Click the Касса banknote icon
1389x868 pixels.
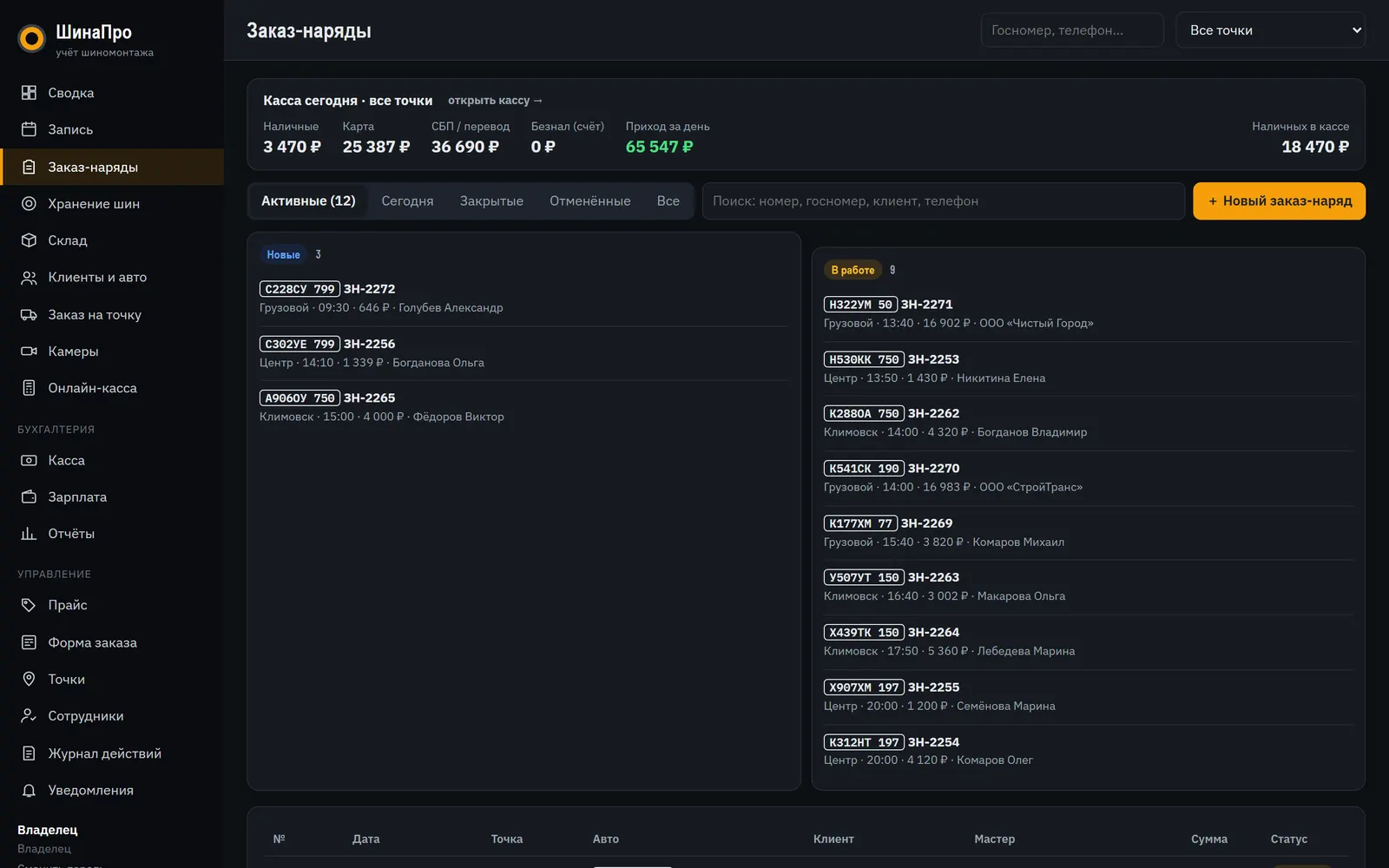point(29,461)
